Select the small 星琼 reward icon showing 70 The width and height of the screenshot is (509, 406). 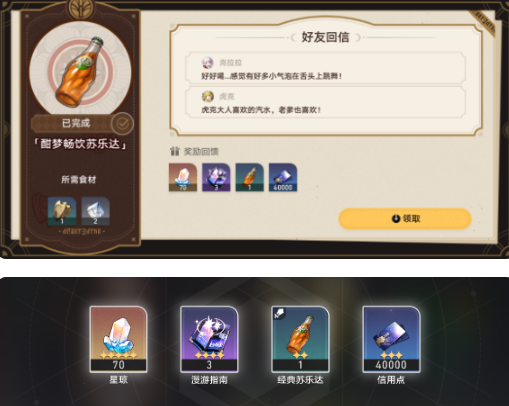(x=183, y=177)
